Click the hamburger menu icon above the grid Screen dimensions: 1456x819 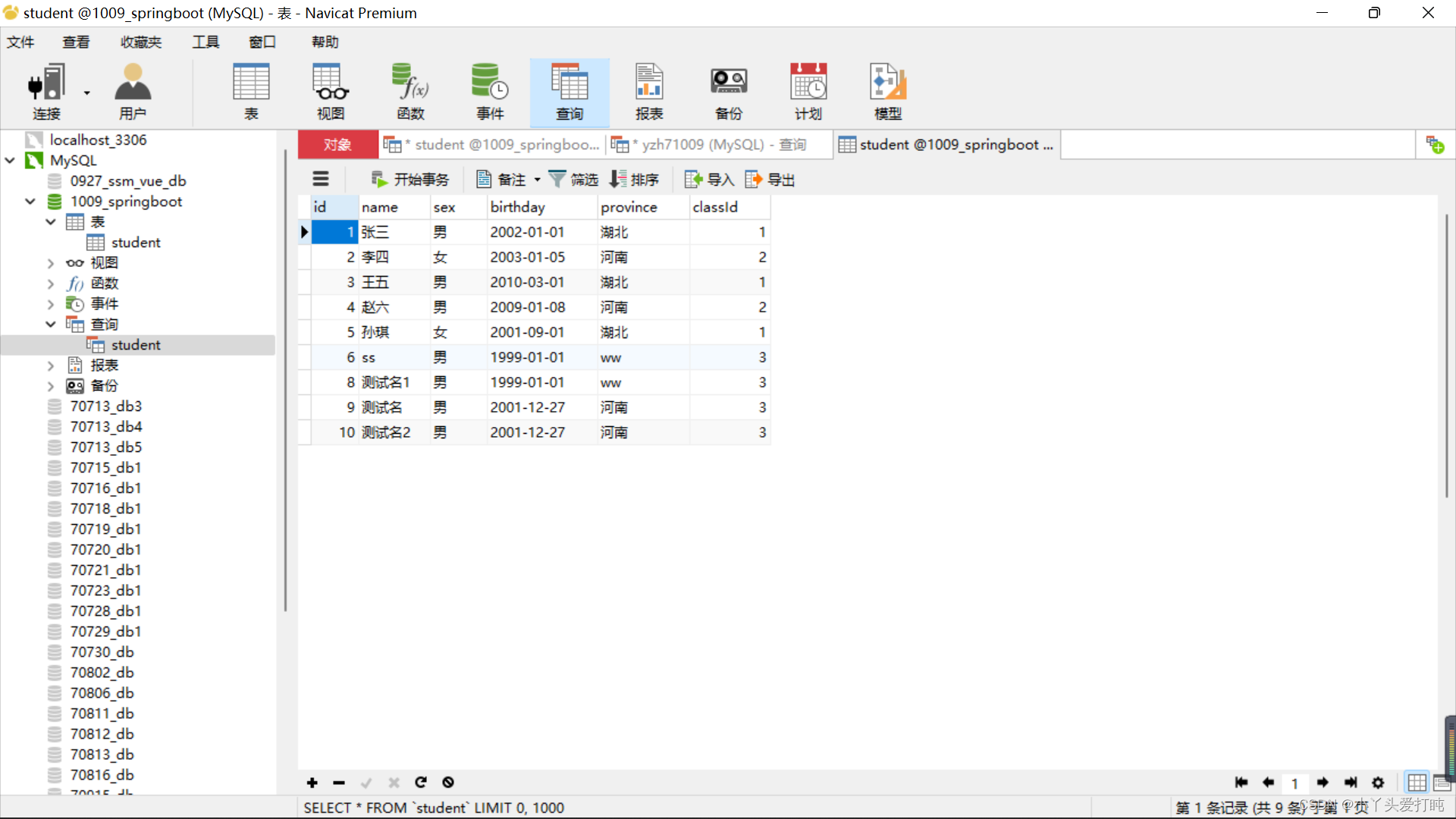[321, 179]
